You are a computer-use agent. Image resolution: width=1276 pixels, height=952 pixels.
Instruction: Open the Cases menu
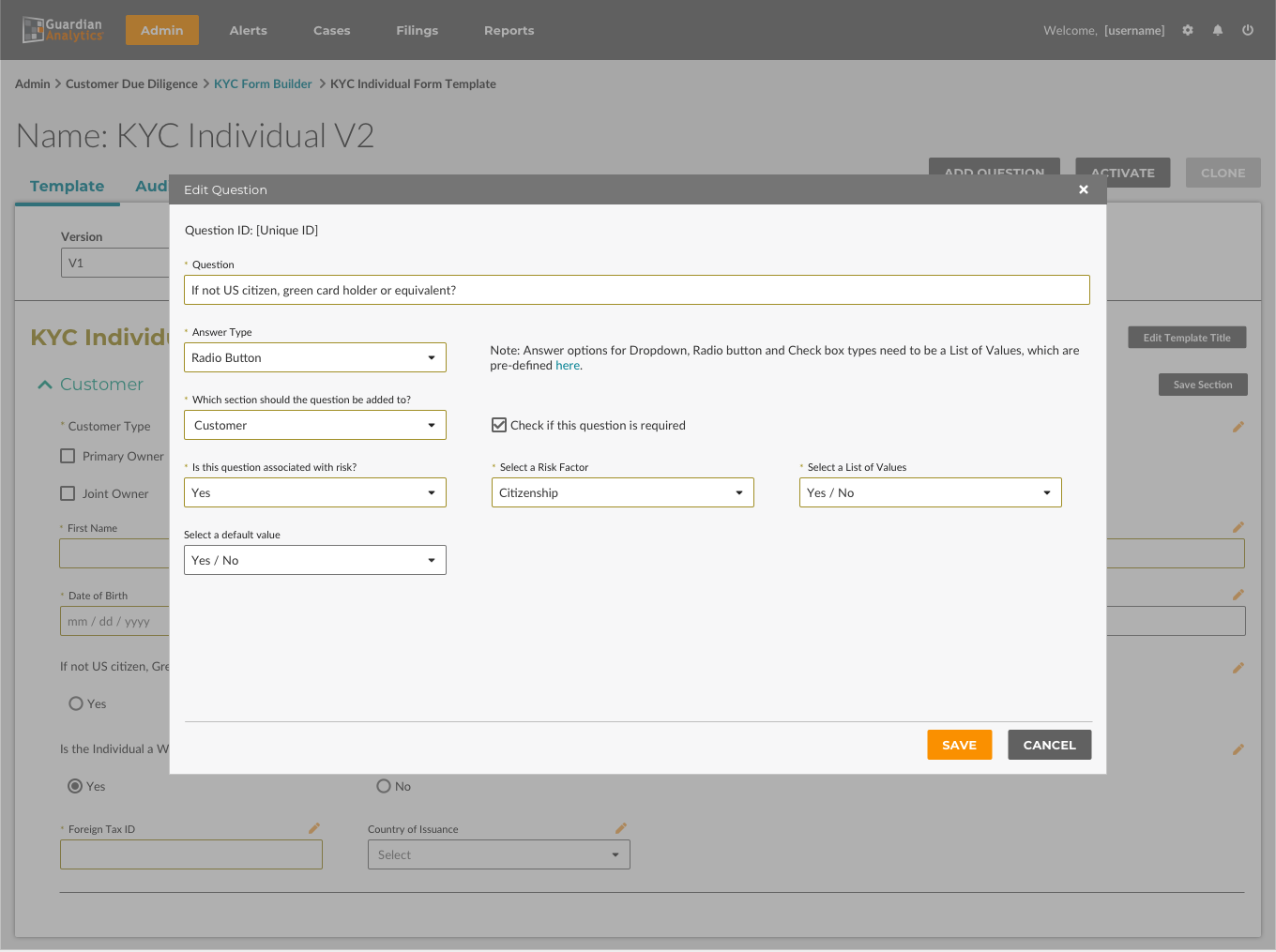point(332,30)
